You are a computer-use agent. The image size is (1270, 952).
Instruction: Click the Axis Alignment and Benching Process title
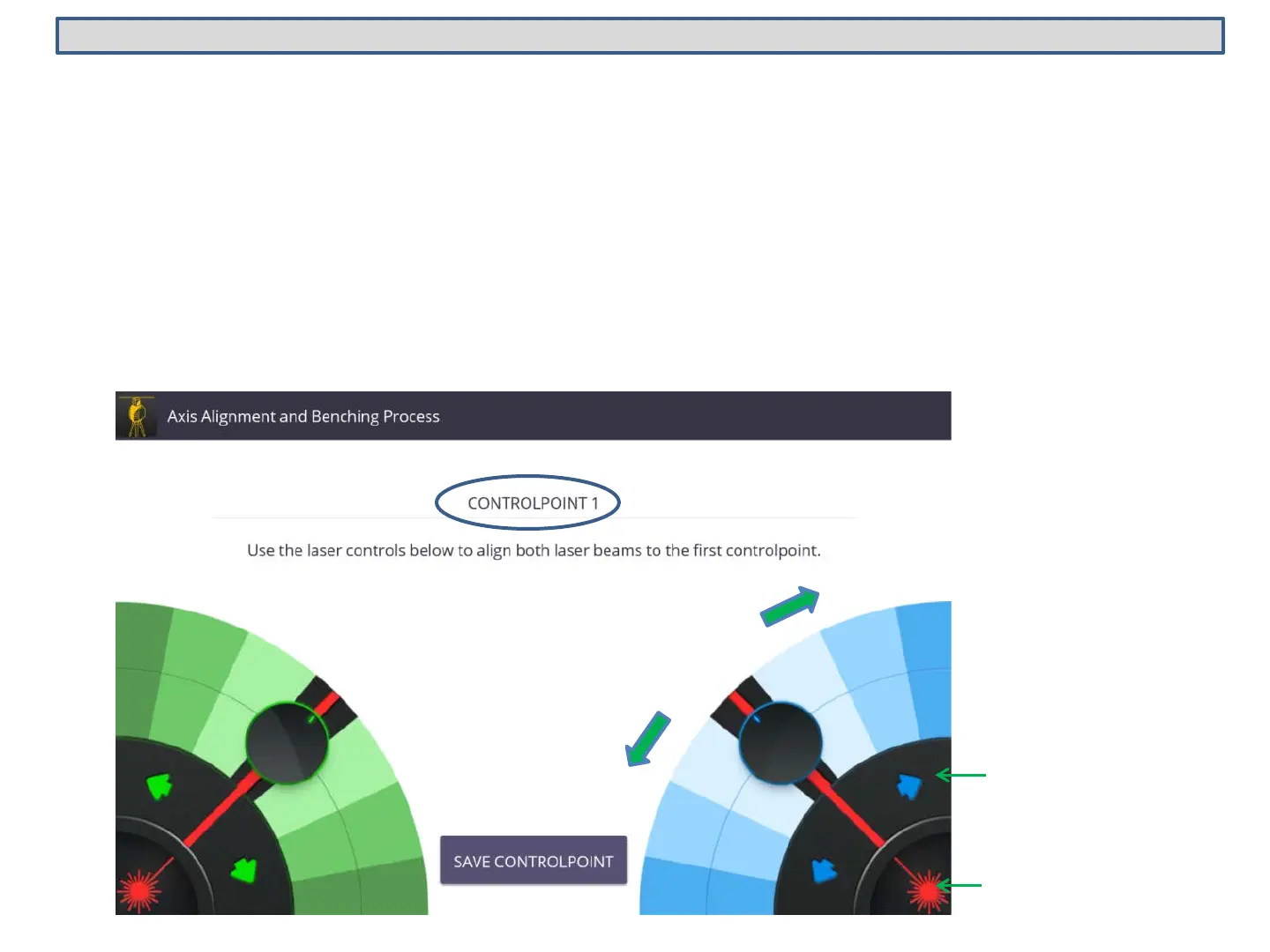(303, 416)
